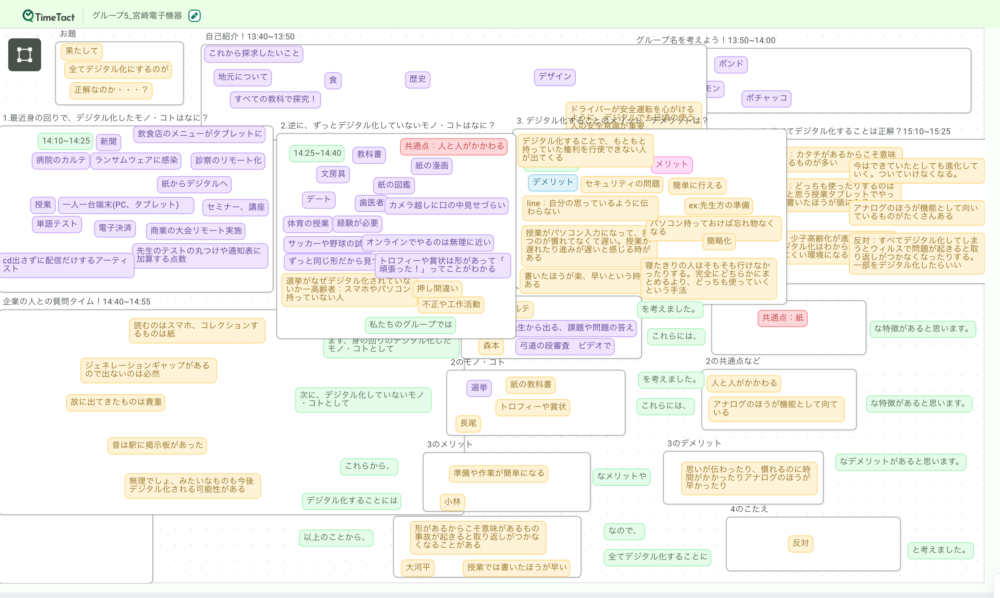This screenshot has height=598, width=1000.
Task: Select the 長尾 name note
Action: (468, 423)
